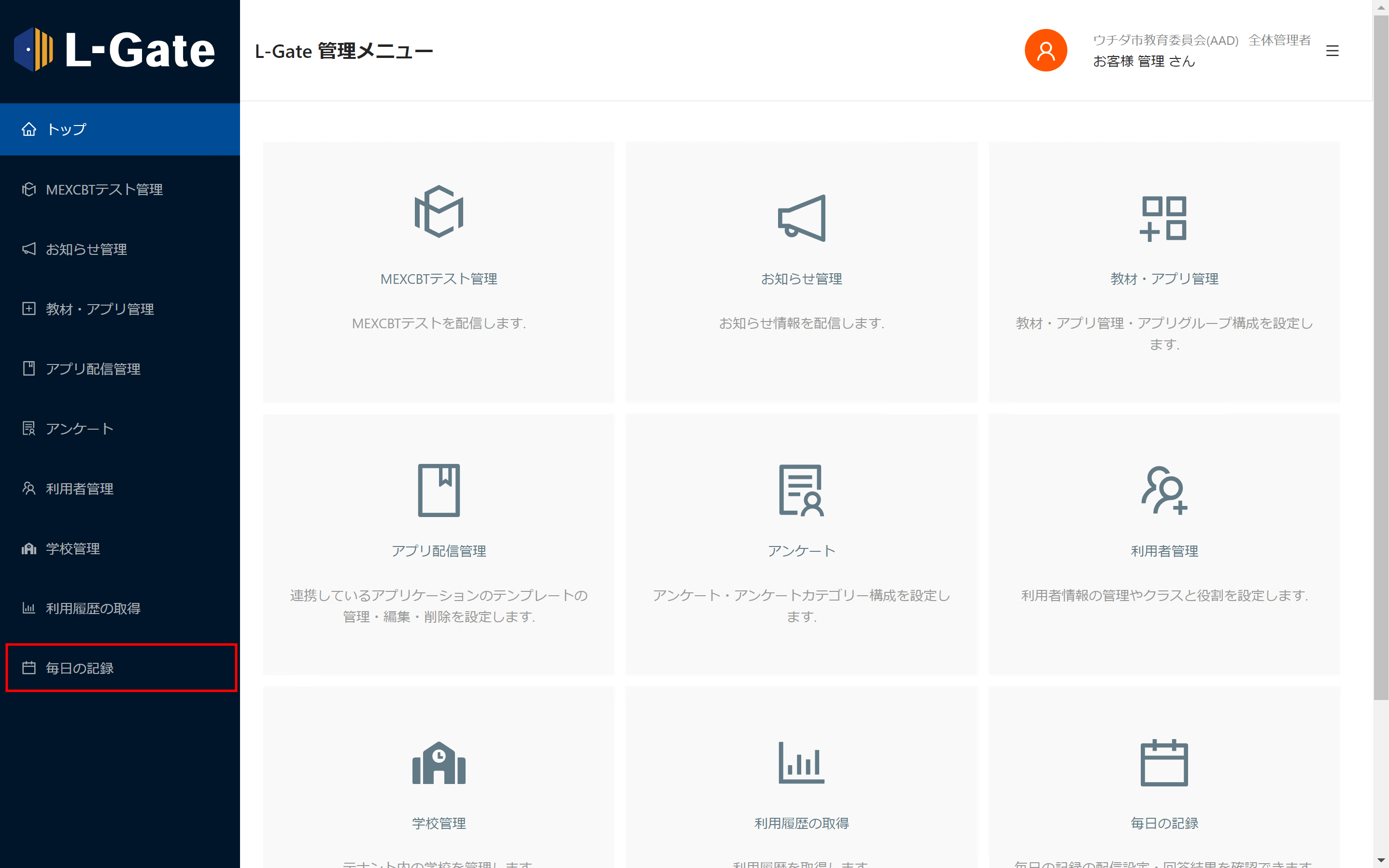Click the 毎日の記録 card title

(x=1164, y=823)
